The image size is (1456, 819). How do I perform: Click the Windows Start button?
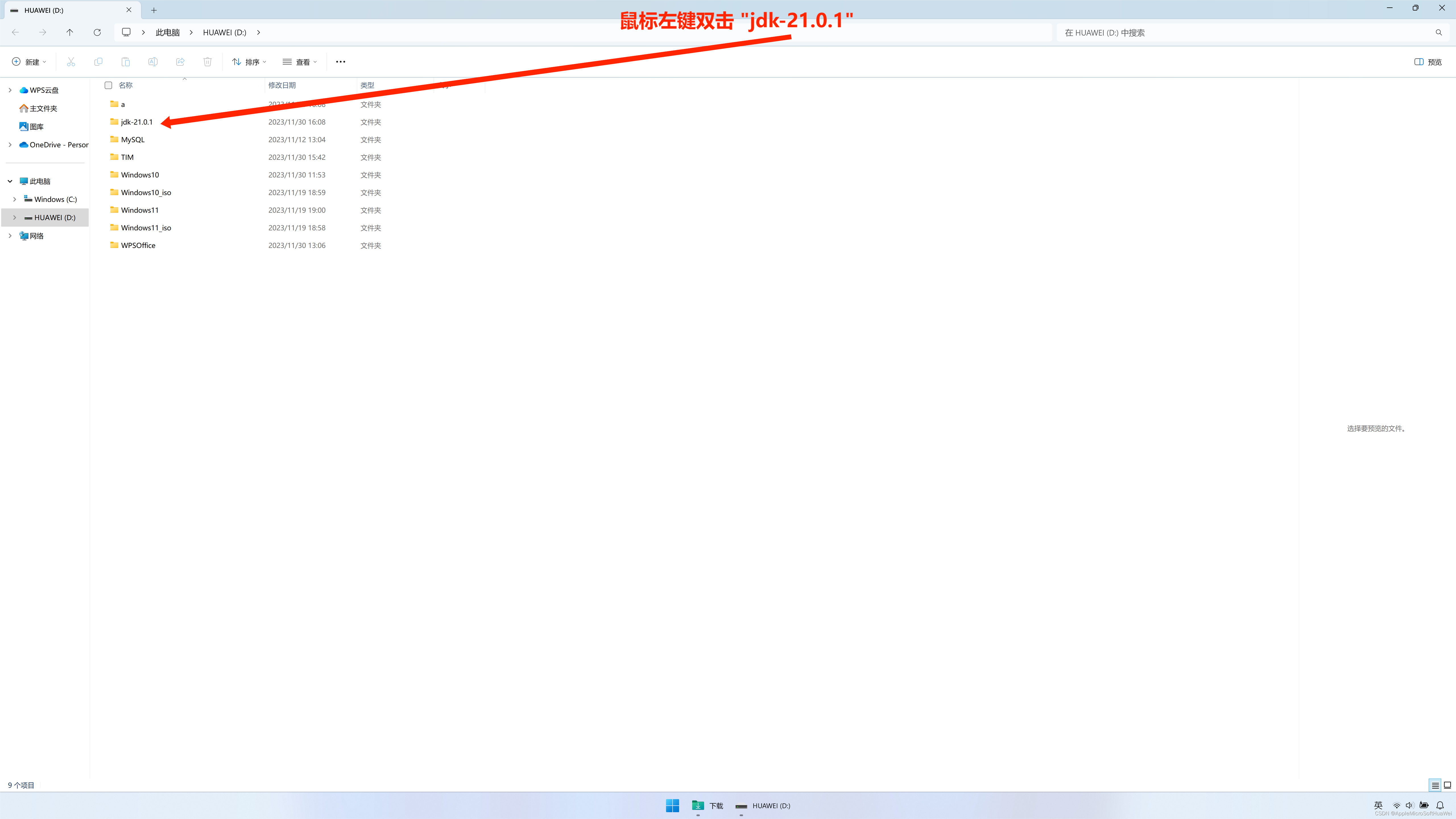672,805
